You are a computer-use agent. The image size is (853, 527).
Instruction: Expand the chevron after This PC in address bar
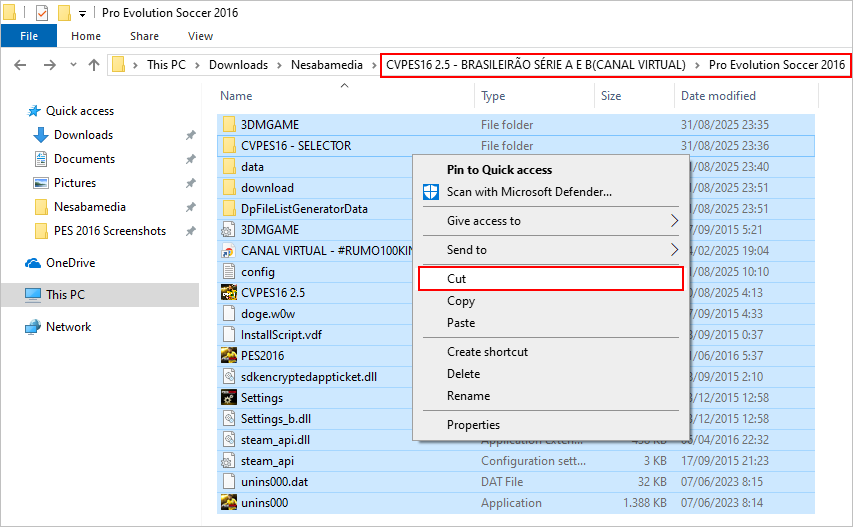click(197, 65)
